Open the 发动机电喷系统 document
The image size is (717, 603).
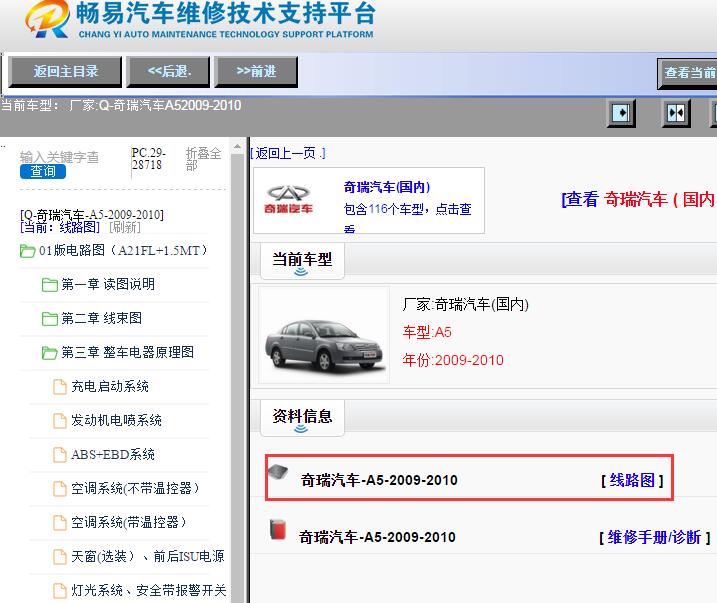[116, 421]
